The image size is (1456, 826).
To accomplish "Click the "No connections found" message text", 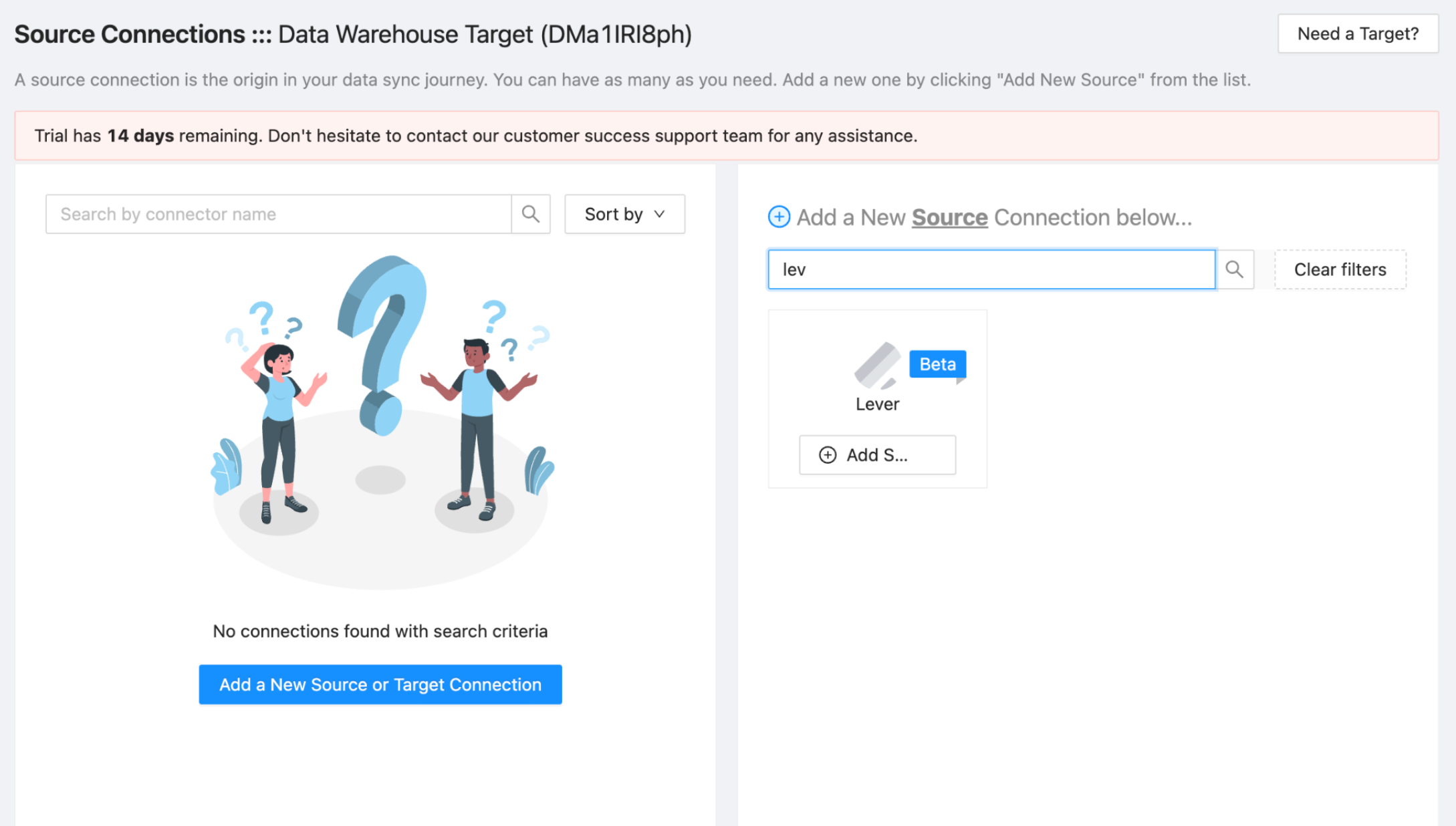I will 380,631.
